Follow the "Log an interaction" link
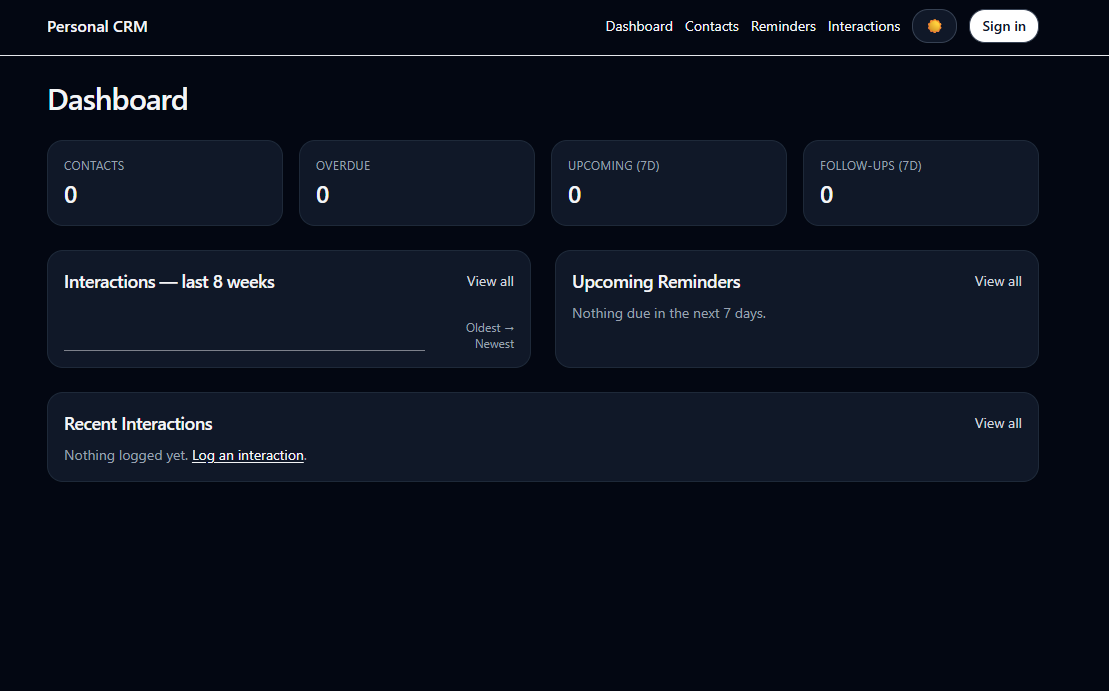 [x=248, y=456]
